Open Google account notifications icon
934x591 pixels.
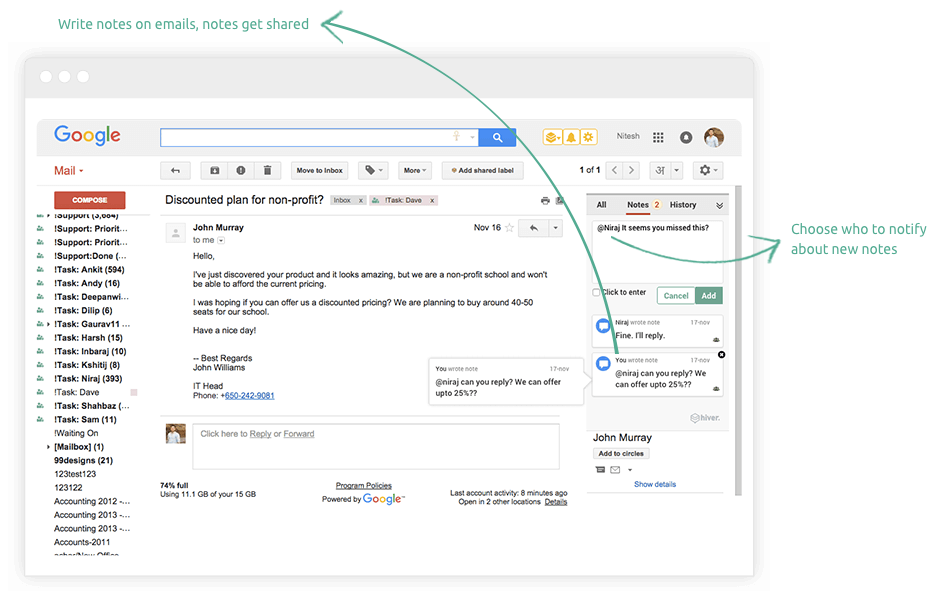tap(686, 138)
